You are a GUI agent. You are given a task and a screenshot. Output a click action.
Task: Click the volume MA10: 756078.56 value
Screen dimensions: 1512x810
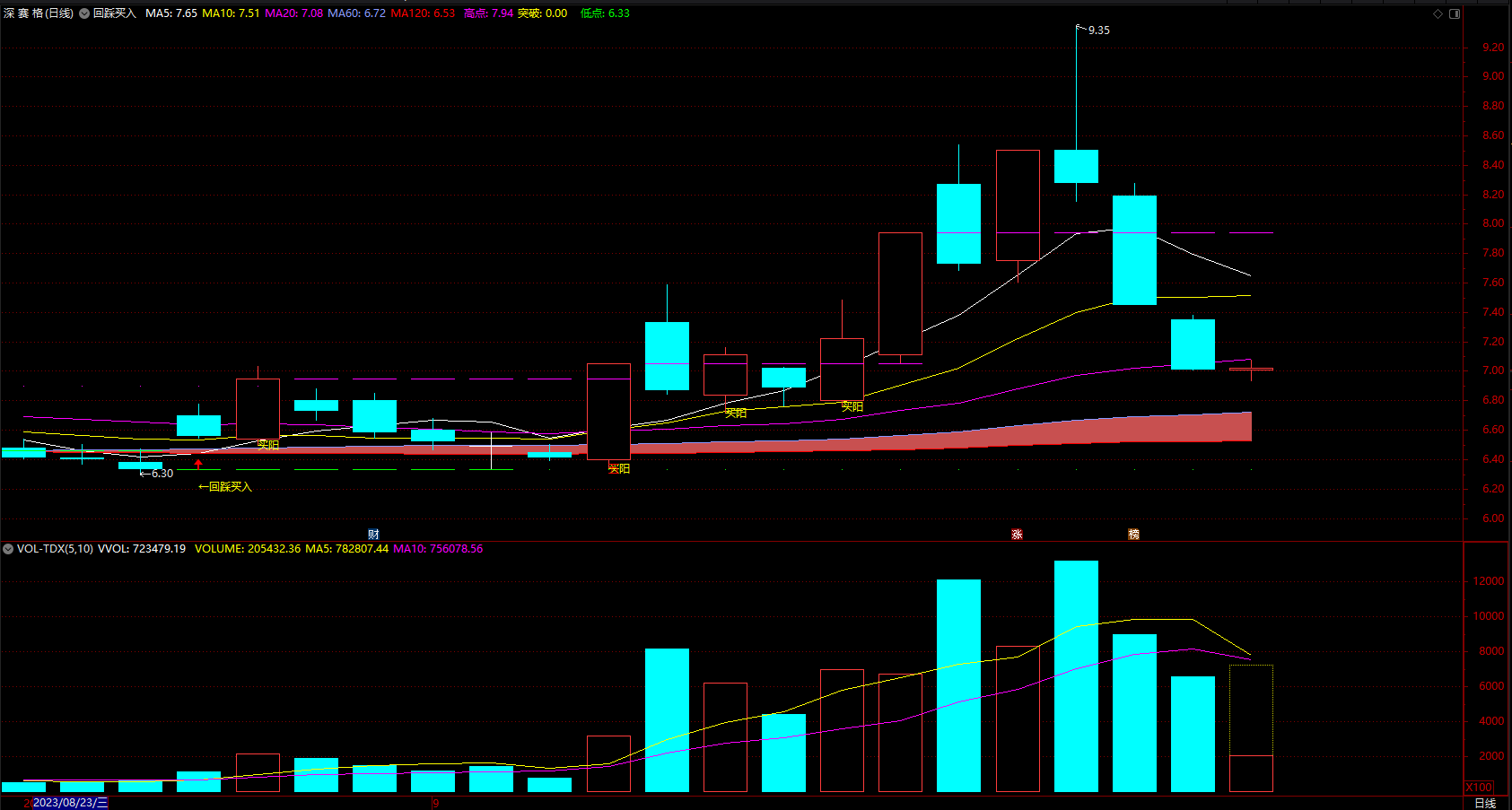438,549
